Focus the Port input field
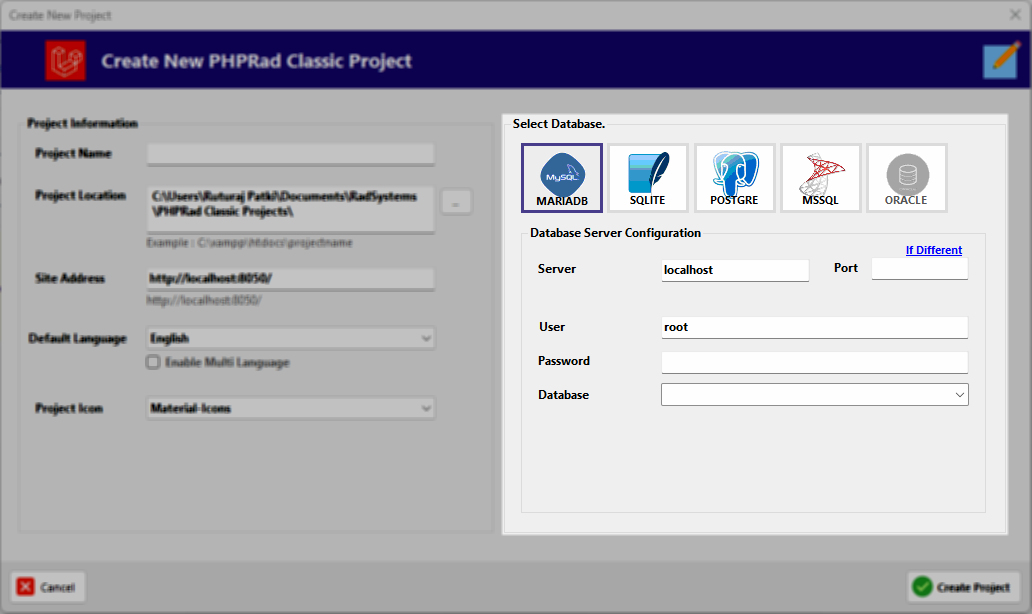Screen dimensions: 1032x614 click(919, 269)
